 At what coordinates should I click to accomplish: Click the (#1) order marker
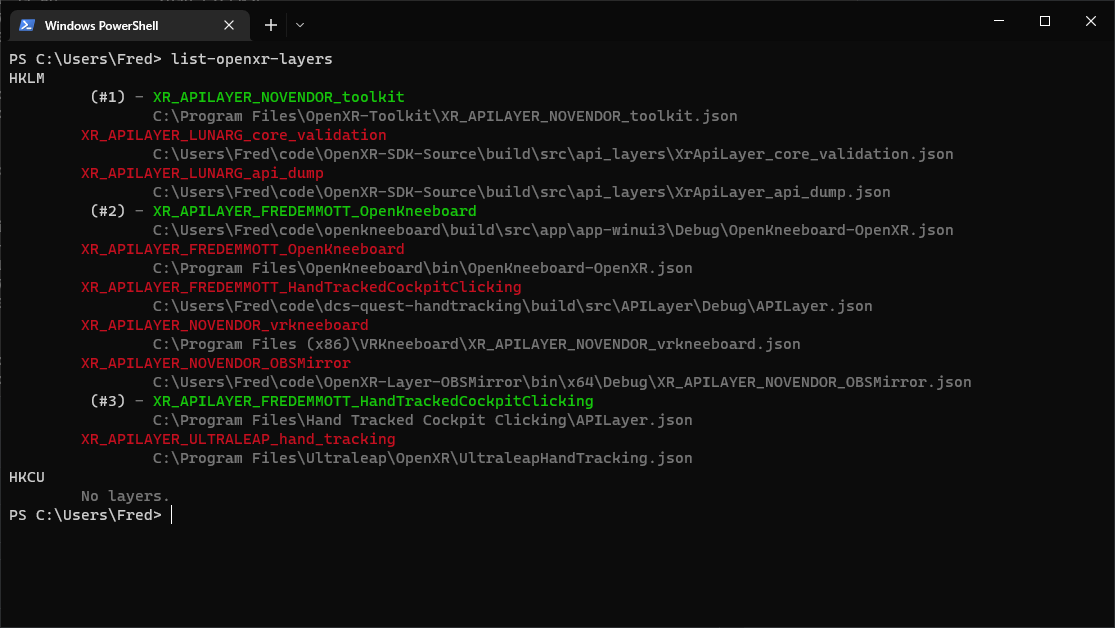(107, 97)
